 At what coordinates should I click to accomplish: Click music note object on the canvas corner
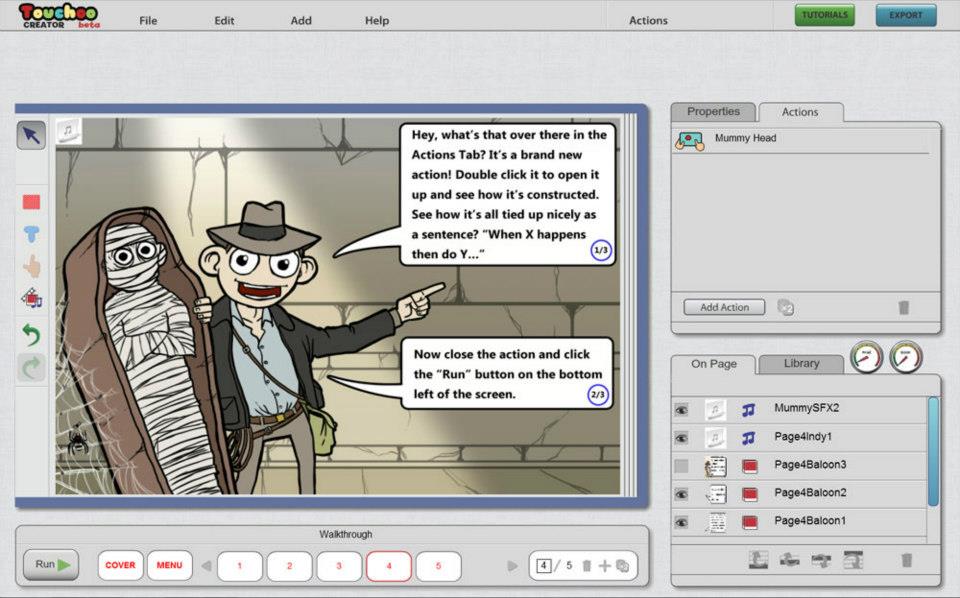[69, 130]
